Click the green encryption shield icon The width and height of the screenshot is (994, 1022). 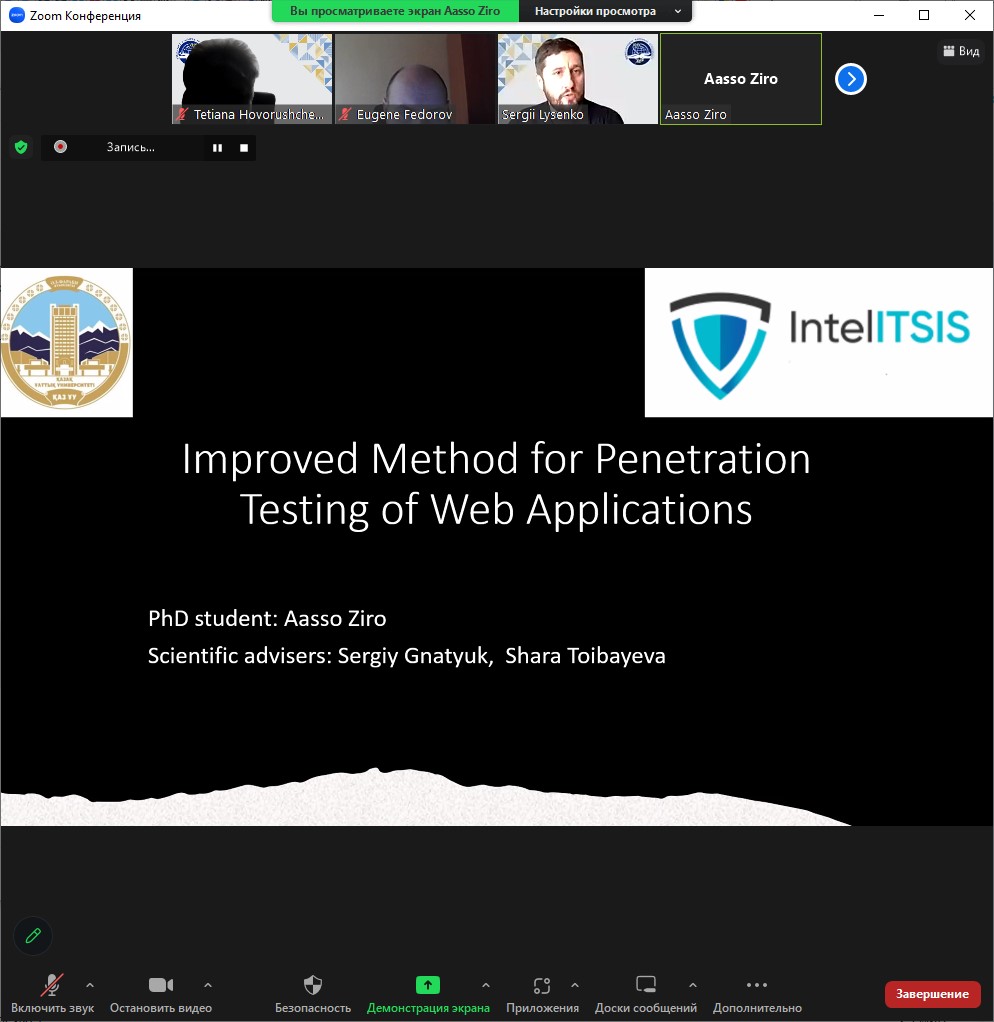coord(20,147)
